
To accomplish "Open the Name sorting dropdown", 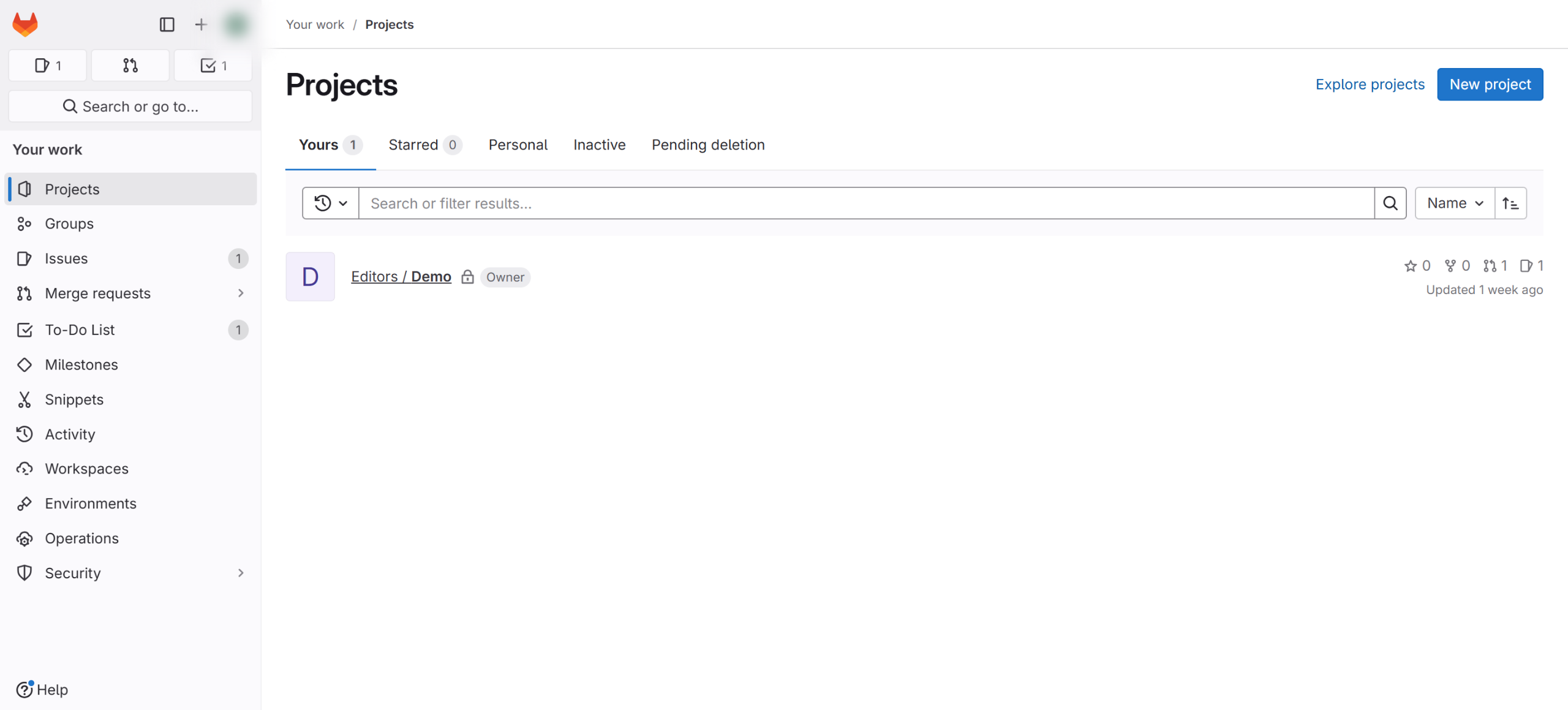I will point(1454,203).
